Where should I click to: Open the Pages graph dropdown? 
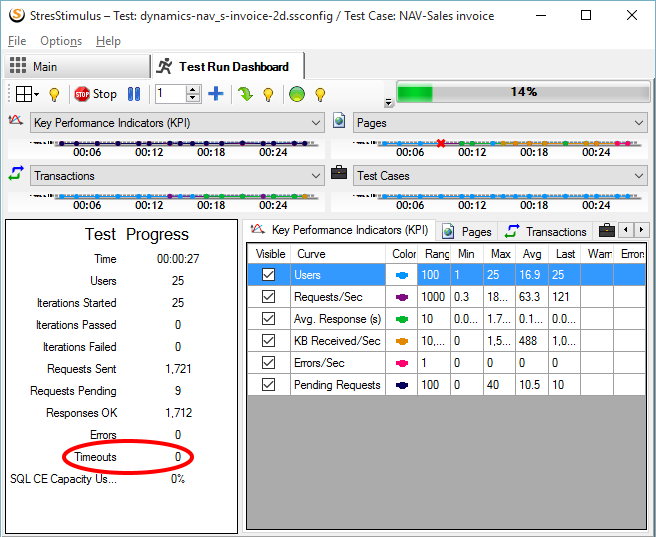(500, 123)
